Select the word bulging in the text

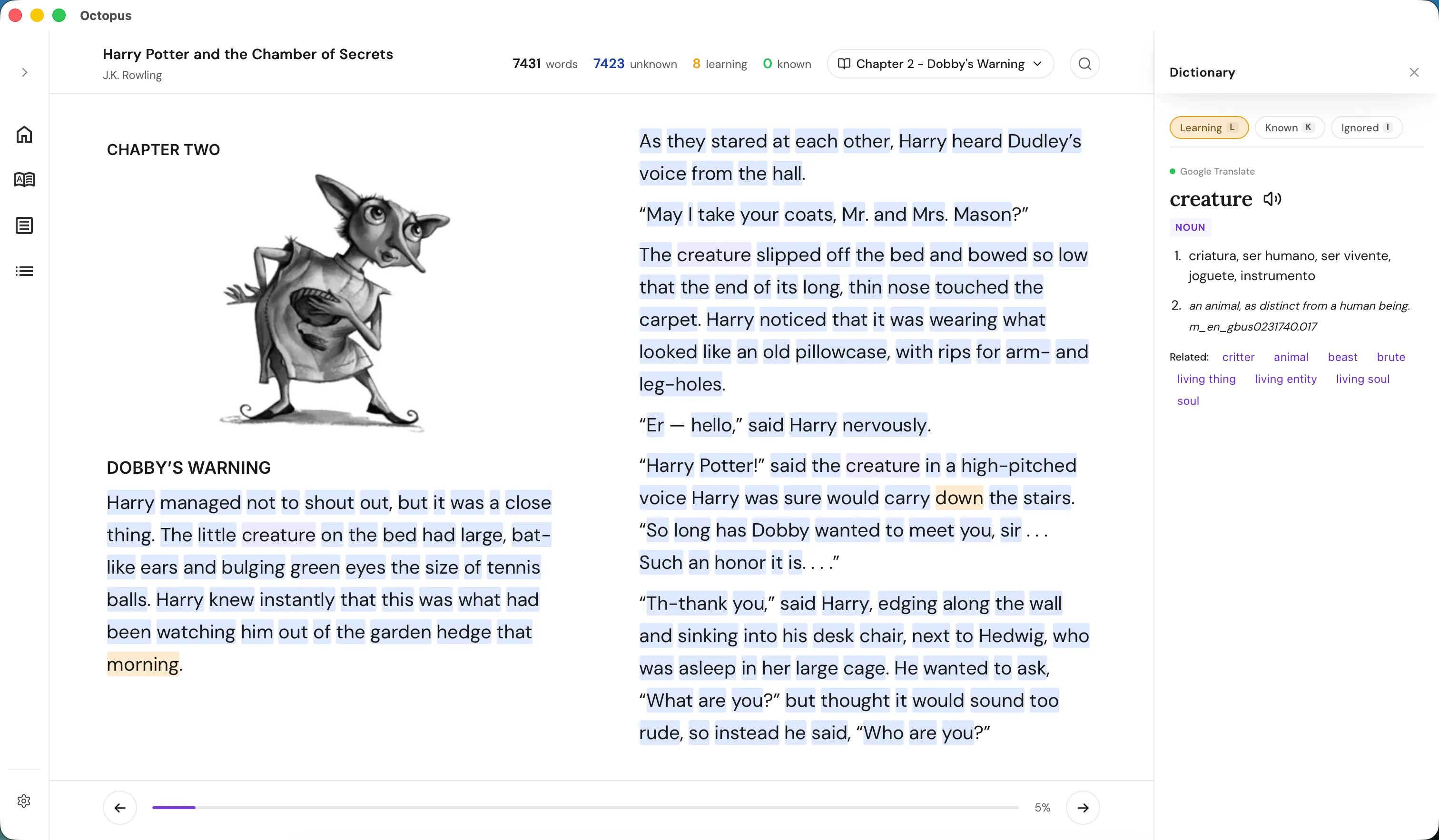[253, 567]
